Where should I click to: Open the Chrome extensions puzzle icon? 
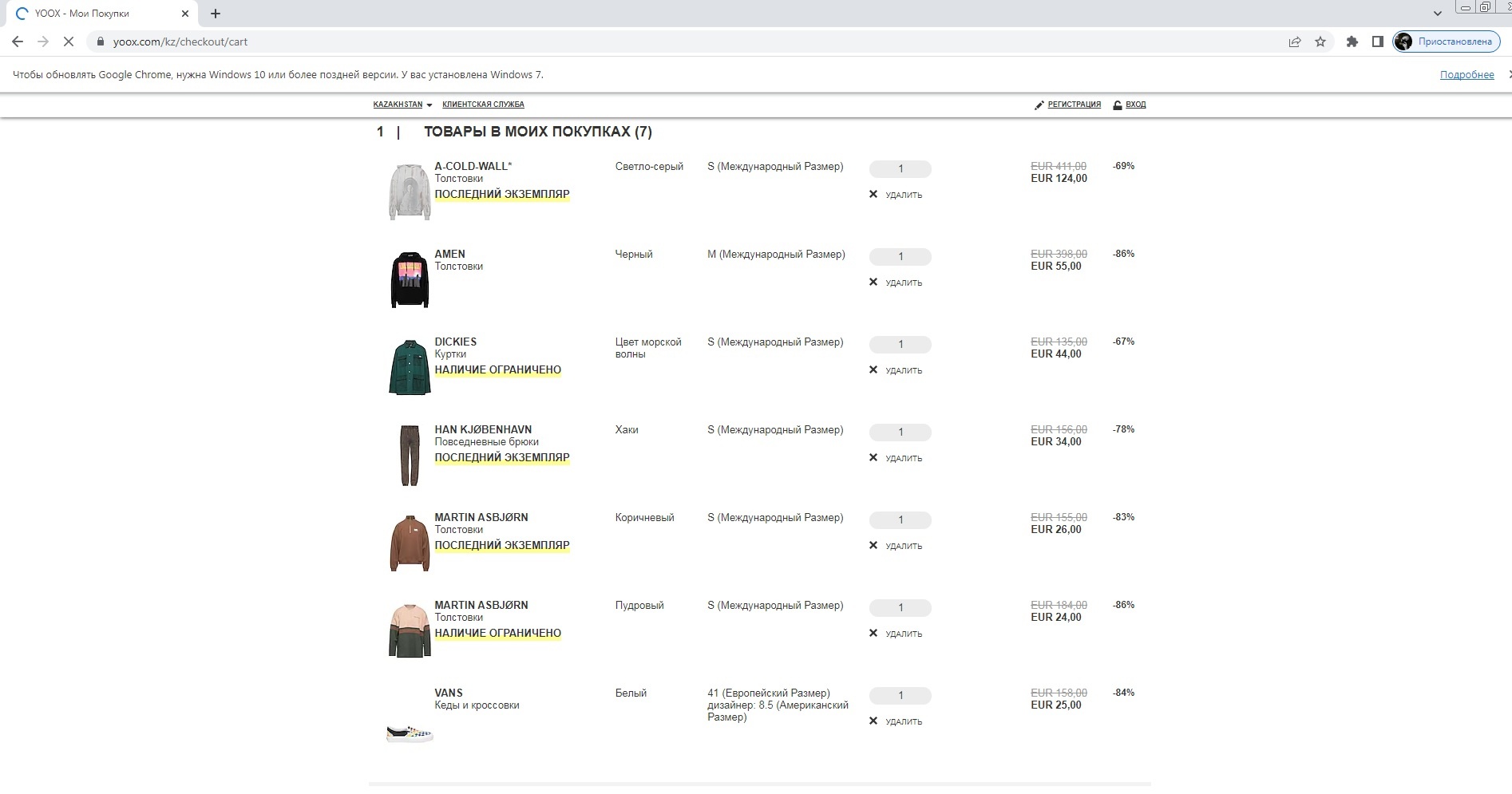pos(1352,41)
